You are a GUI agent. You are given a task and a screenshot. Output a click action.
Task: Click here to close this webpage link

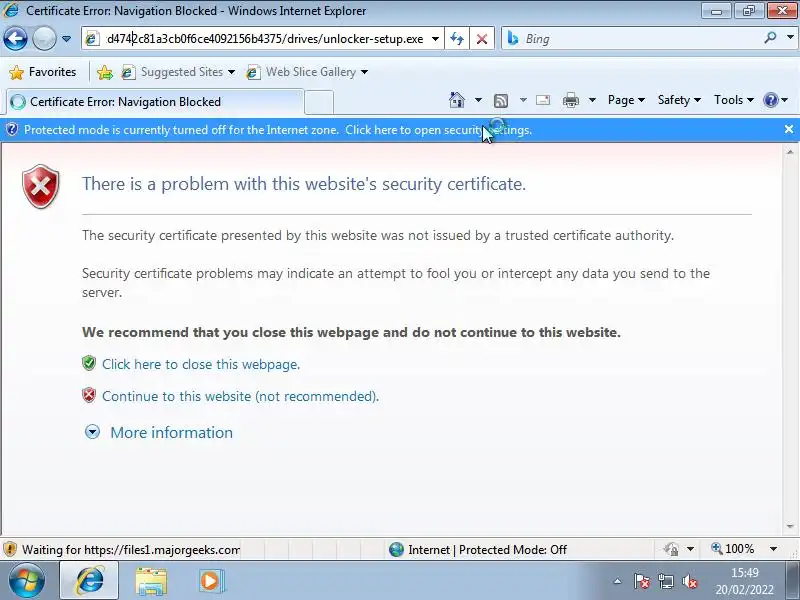point(201,364)
